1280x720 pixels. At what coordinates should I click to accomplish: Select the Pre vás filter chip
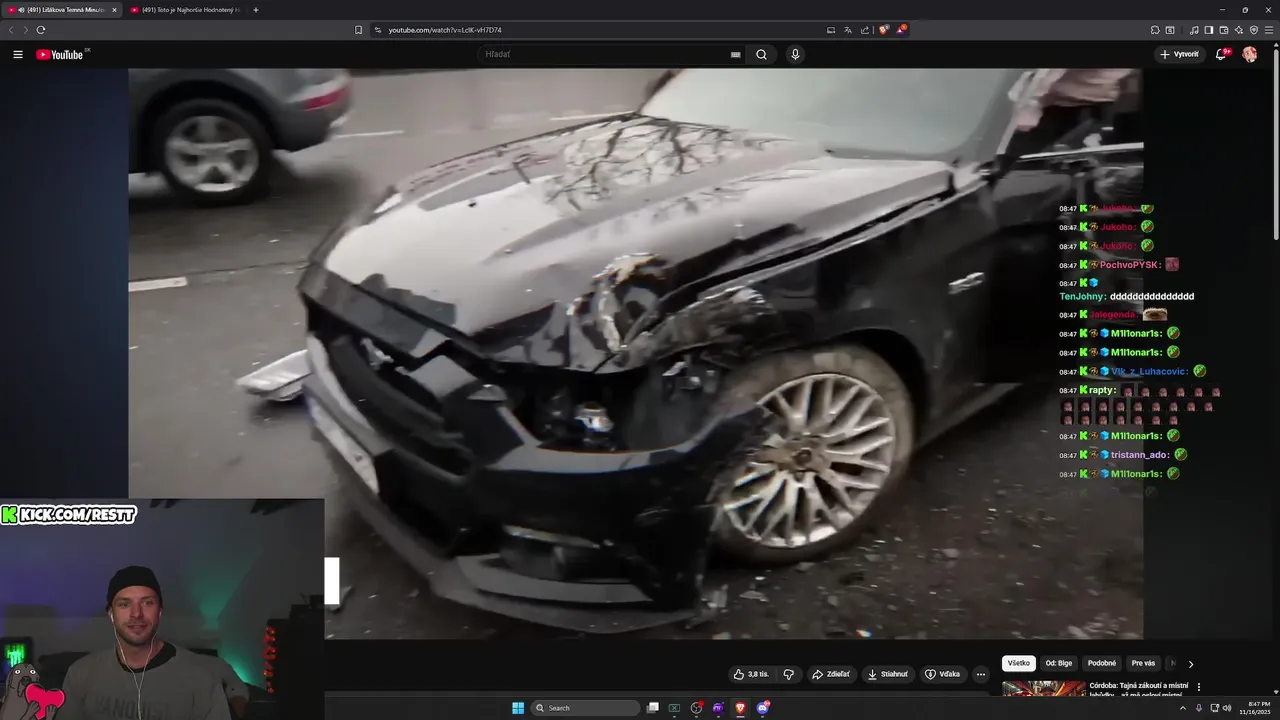[x=1143, y=663]
